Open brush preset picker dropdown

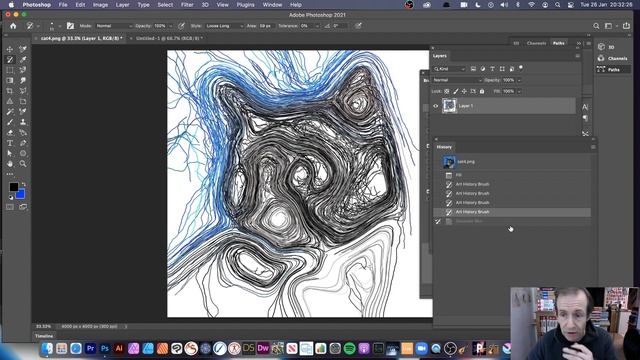(59, 26)
